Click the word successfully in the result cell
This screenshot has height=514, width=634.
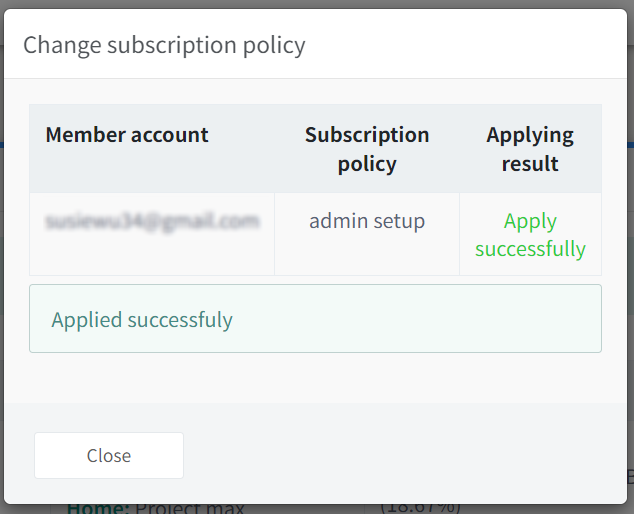pos(530,249)
